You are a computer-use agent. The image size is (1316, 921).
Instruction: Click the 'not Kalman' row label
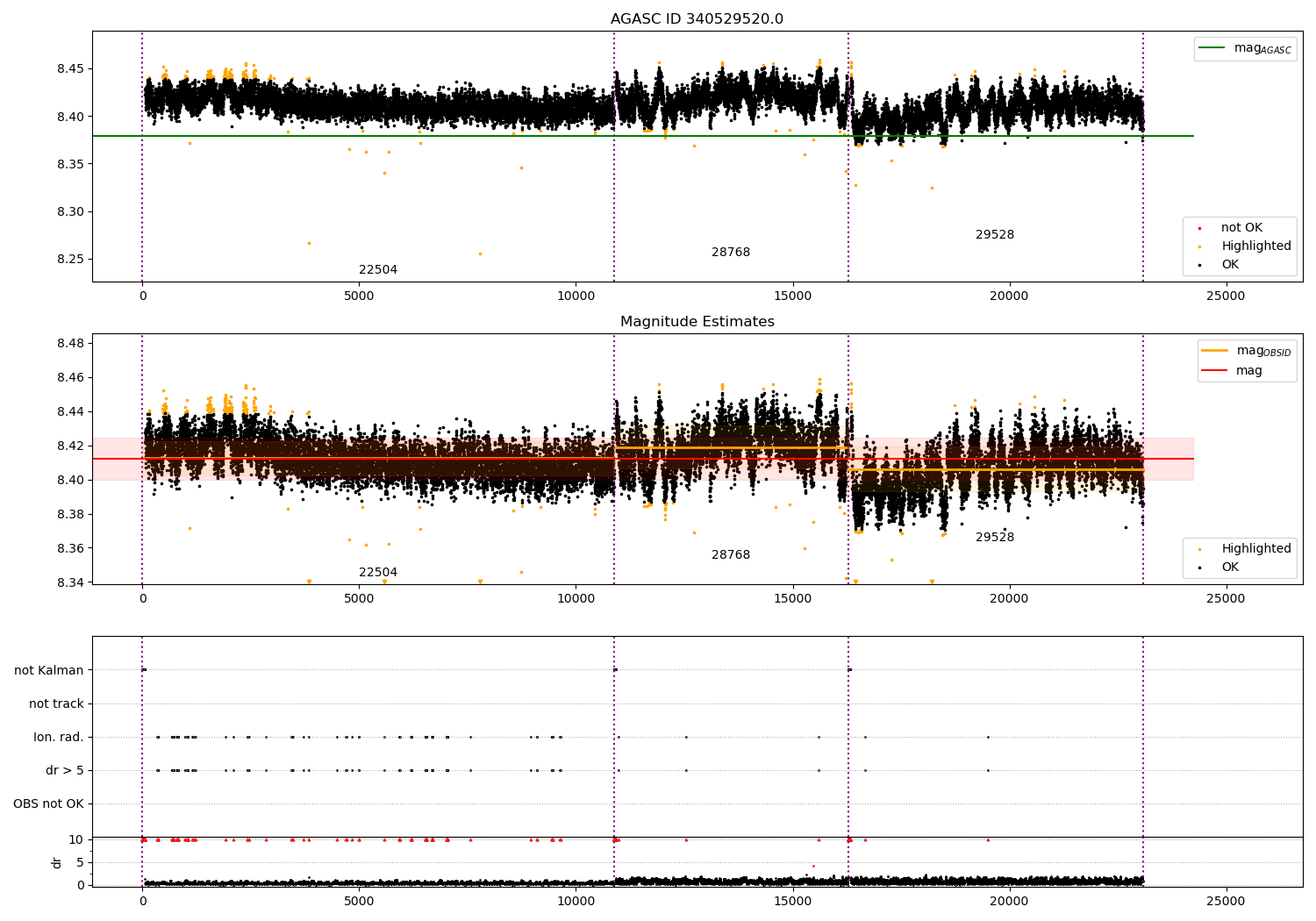pyautogui.click(x=49, y=670)
